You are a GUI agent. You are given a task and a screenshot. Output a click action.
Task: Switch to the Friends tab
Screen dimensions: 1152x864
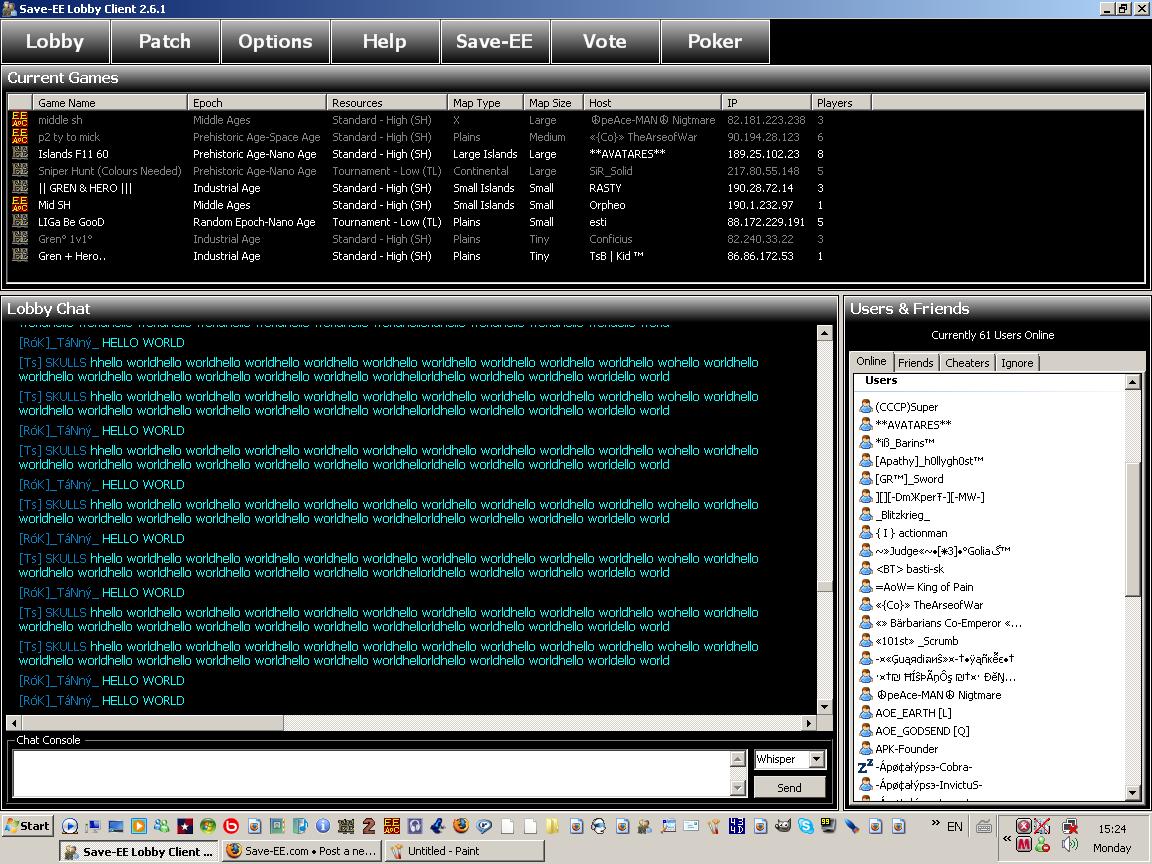click(915, 363)
